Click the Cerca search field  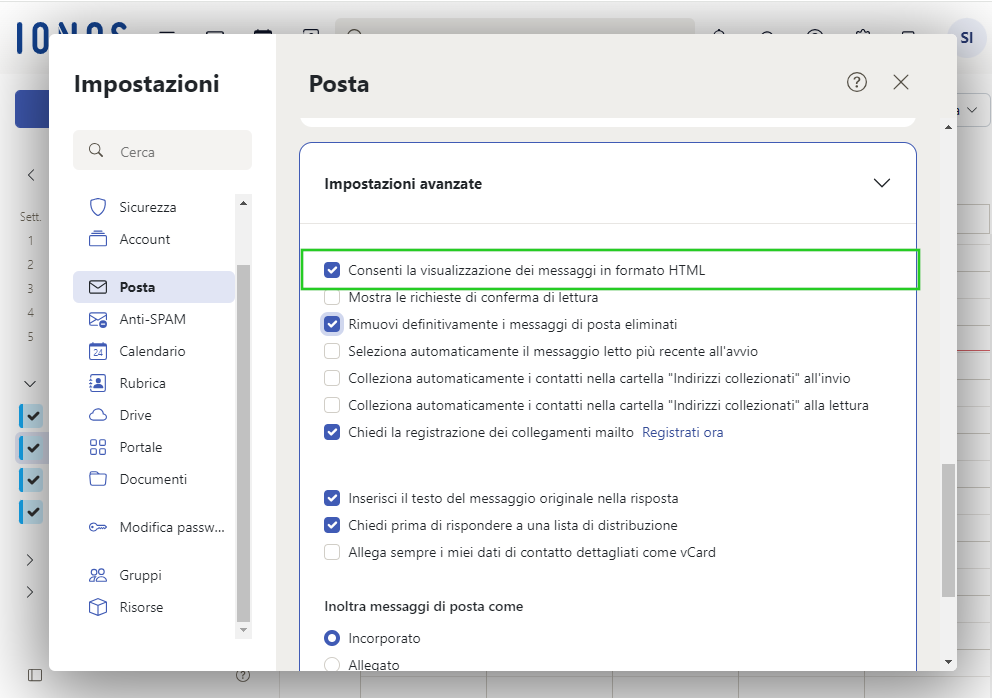point(163,151)
